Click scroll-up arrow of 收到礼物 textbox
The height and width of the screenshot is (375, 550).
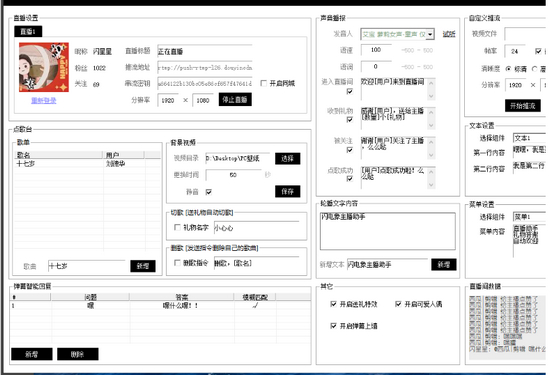click(x=431, y=113)
